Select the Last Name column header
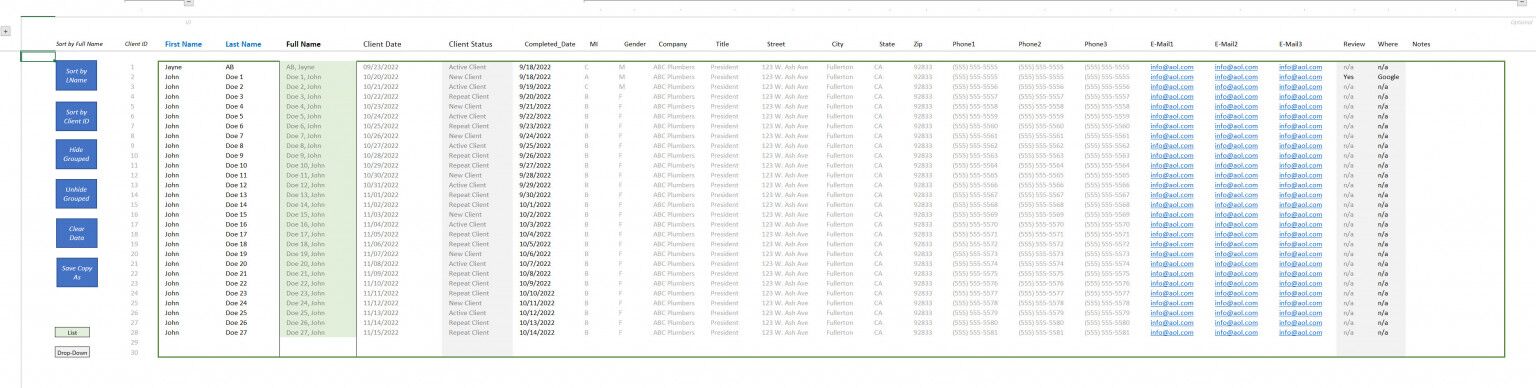The height and width of the screenshot is (388, 1536). 243,44
